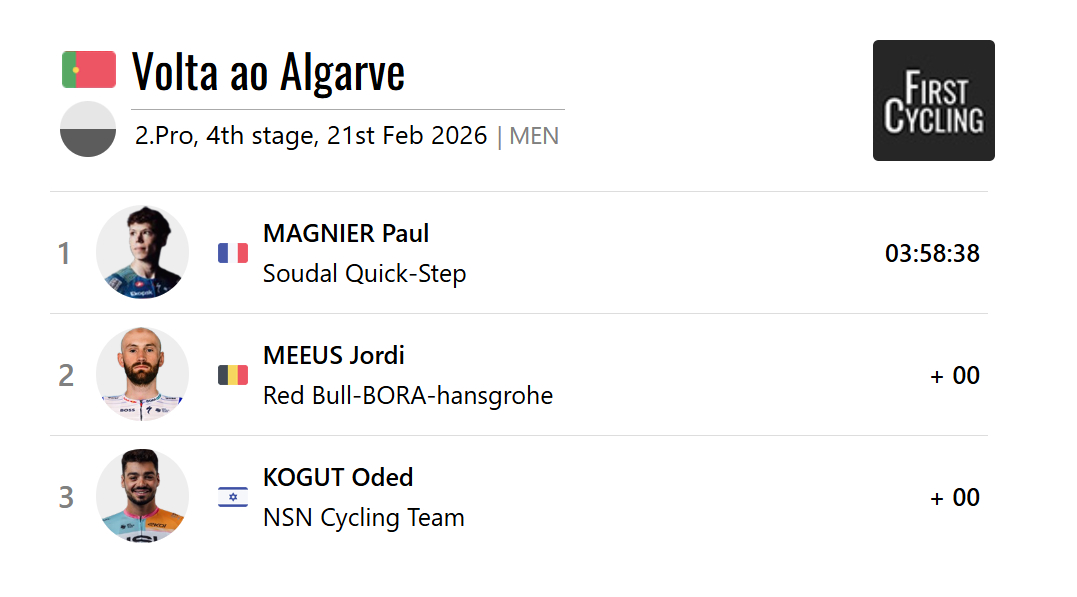
Task: Open rider MAGNIER Paul's profile
Action: pos(346,234)
